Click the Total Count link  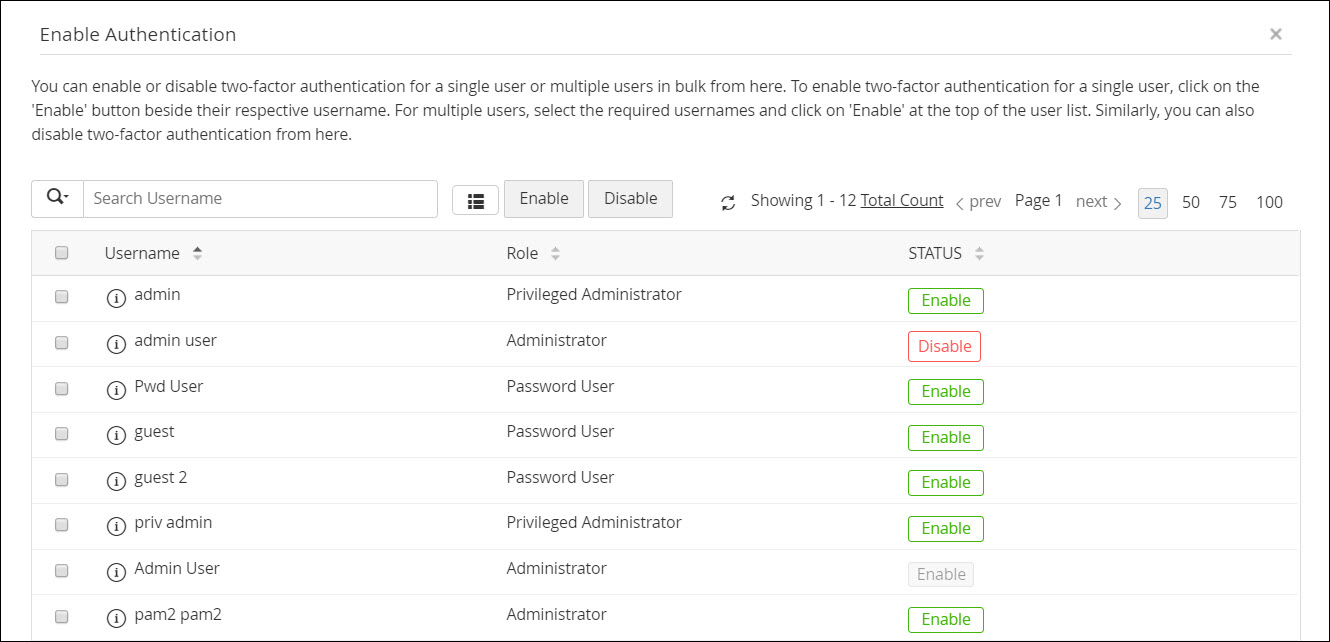[x=902, y=200]
